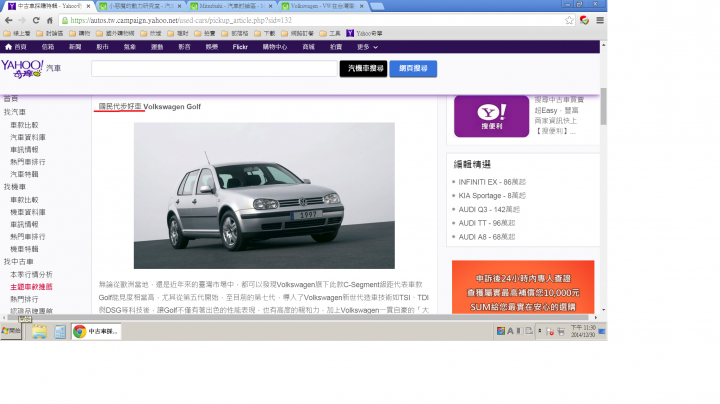The width and height of the screenshot is (720, 404).
Task: Open 購物中心 in the Yahoo navbar
Action: point(275,47)
